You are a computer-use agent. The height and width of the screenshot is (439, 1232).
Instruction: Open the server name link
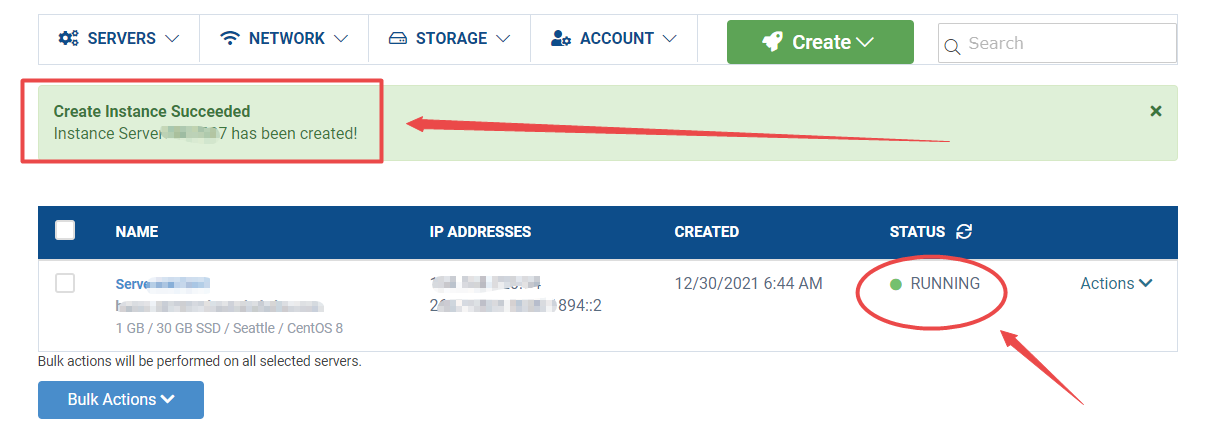click(x=162, y=284)
